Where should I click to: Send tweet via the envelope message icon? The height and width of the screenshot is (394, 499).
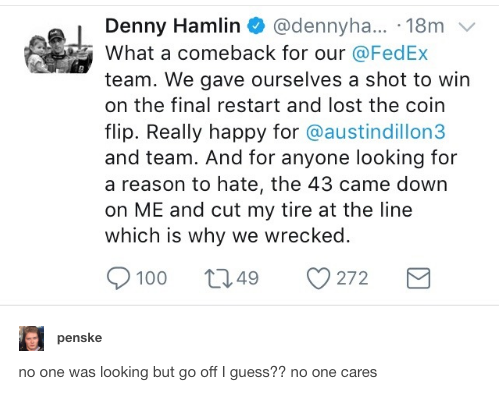tap(418, 278)
